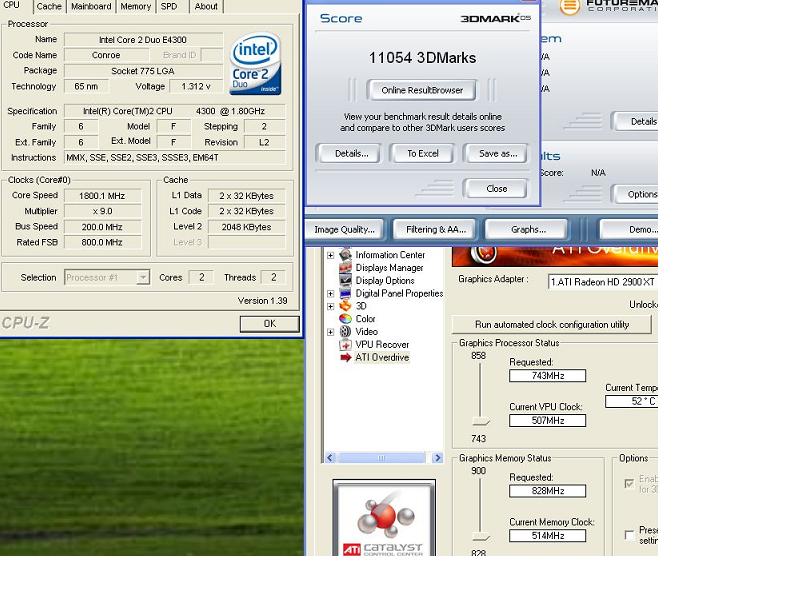This screenshot has width=800, height=600.
Task: Select the 3D settings icon
Action: 345,306
